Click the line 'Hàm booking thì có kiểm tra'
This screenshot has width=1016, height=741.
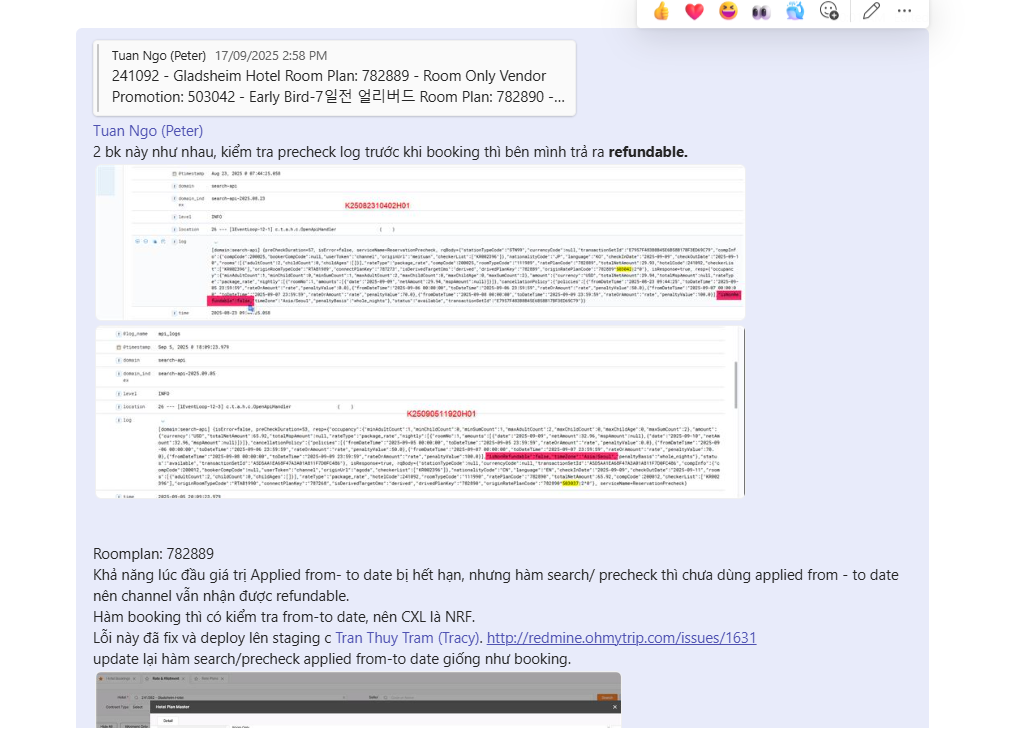[284, 617]
